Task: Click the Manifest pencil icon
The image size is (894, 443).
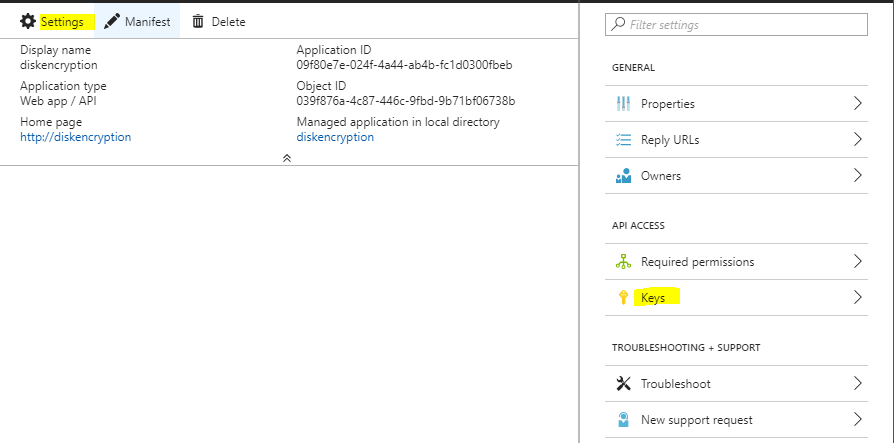Action: pos(112,22)
